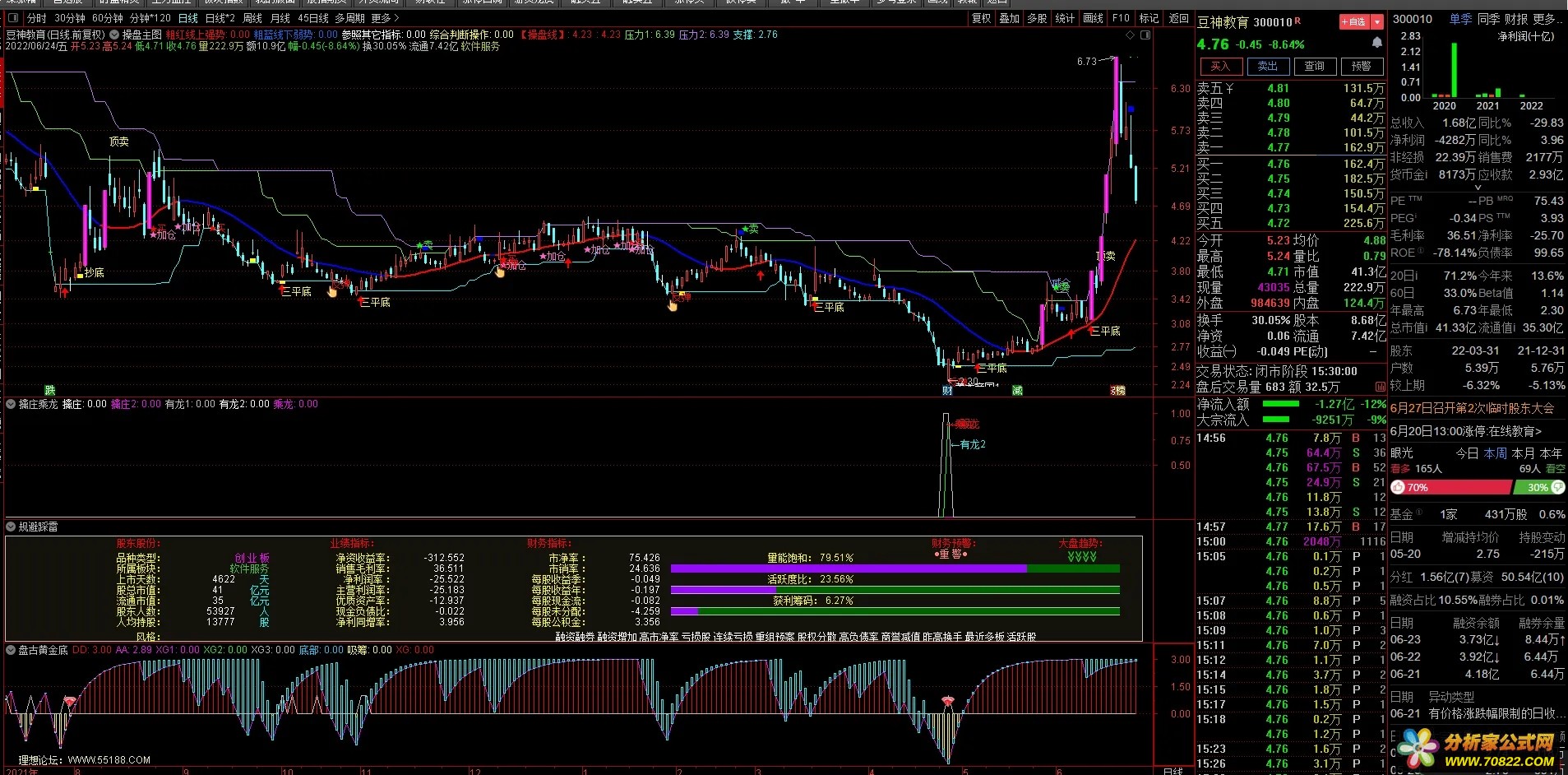Select 本月 in 眼光 poll
This screenshot has height=775, width=1568.
pos(1523,453)
